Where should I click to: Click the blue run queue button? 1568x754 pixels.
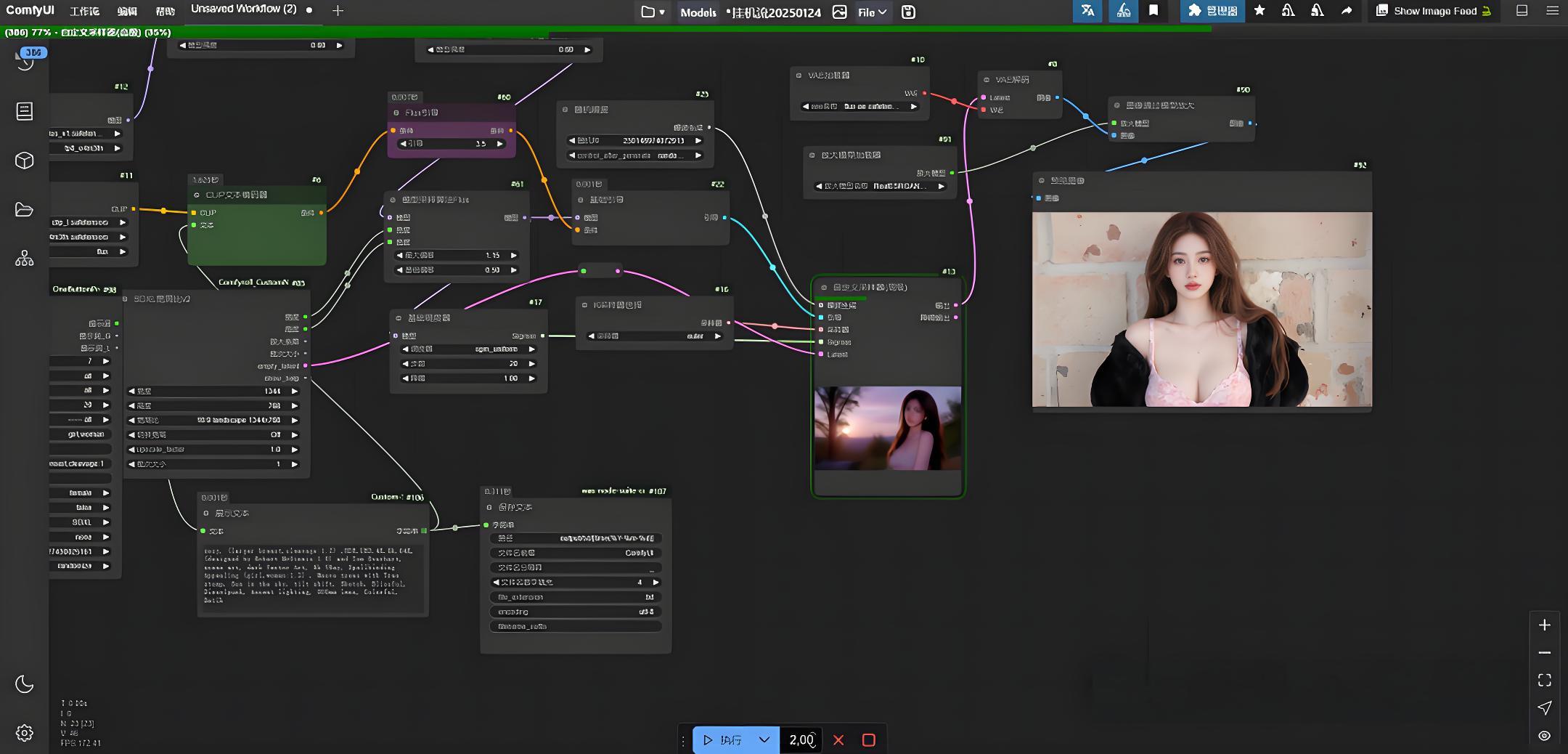tap(723, 739)
